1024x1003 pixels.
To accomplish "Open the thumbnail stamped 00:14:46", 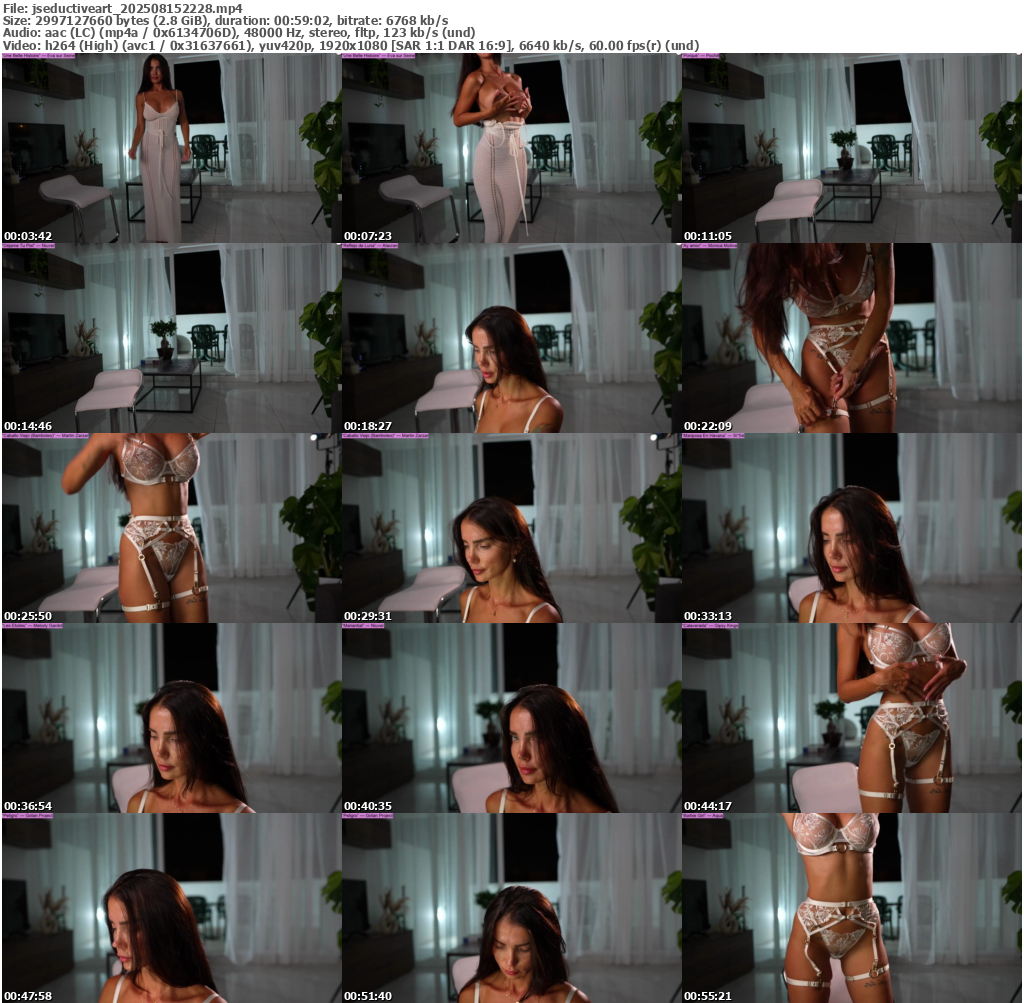I will pyautogui.click(x=172, y=338).
